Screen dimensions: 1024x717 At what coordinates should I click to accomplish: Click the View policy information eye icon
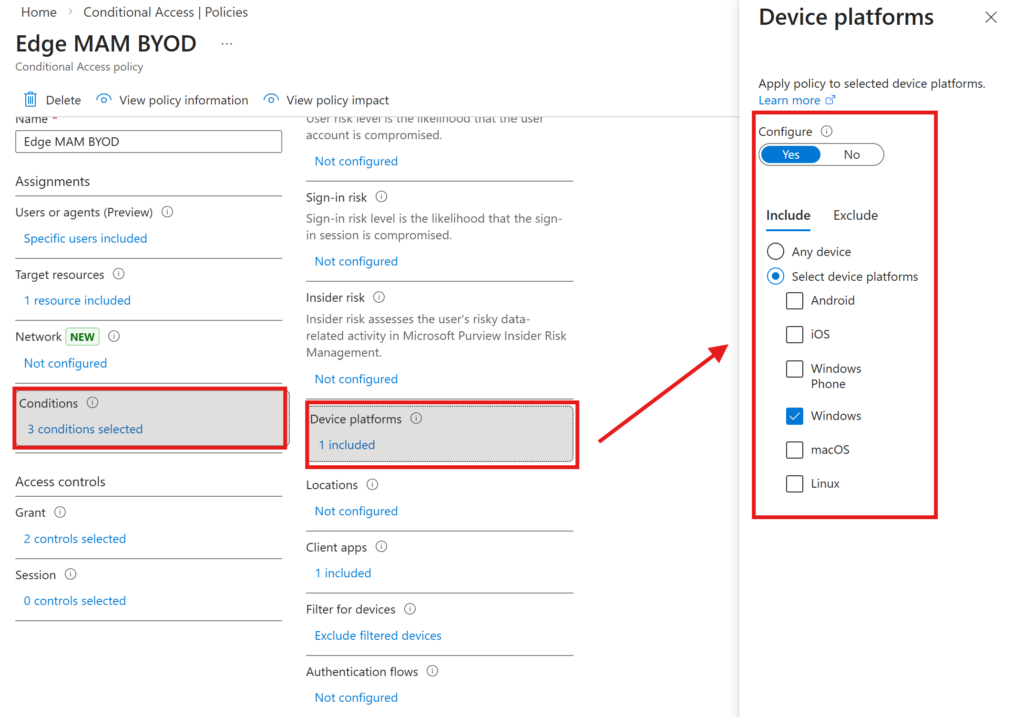pyautogui.click(x=104, y=100)
